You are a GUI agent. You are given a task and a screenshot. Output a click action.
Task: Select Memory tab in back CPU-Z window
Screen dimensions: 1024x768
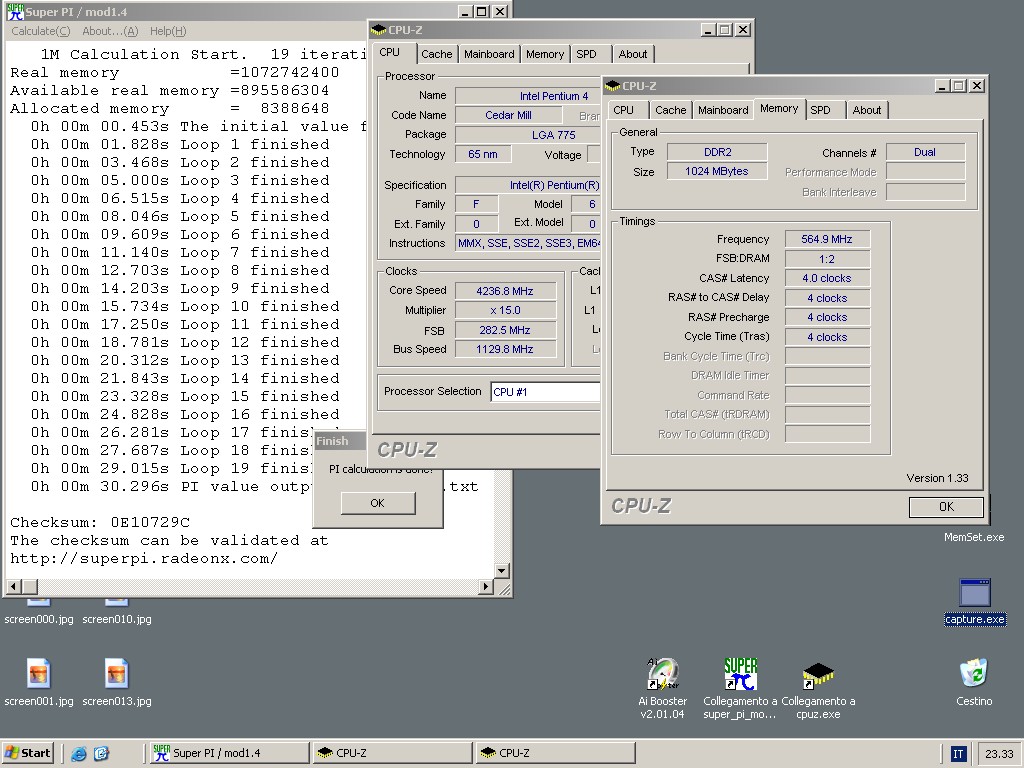point(545,54)
